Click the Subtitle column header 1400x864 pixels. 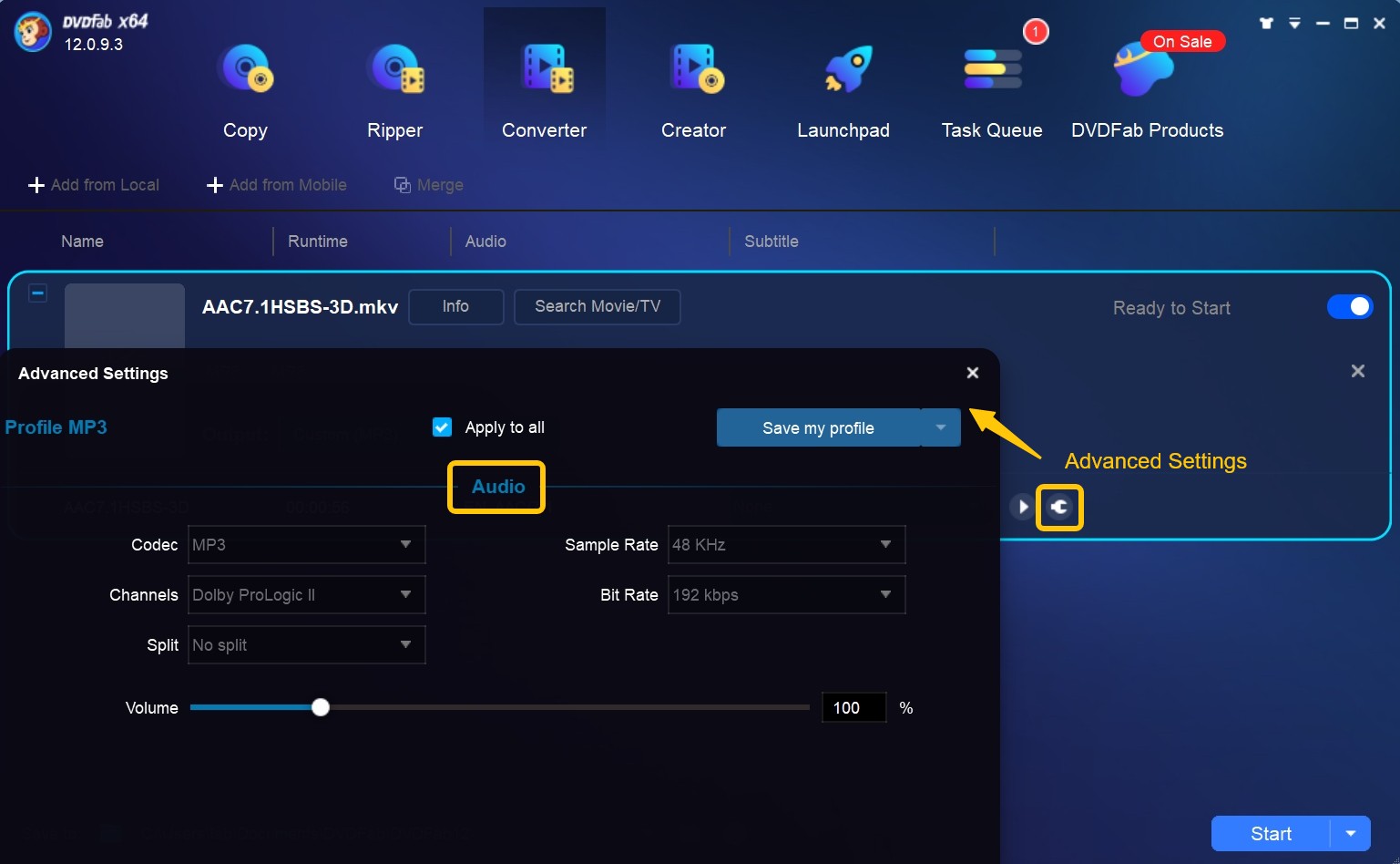click(x=772, y=242)
